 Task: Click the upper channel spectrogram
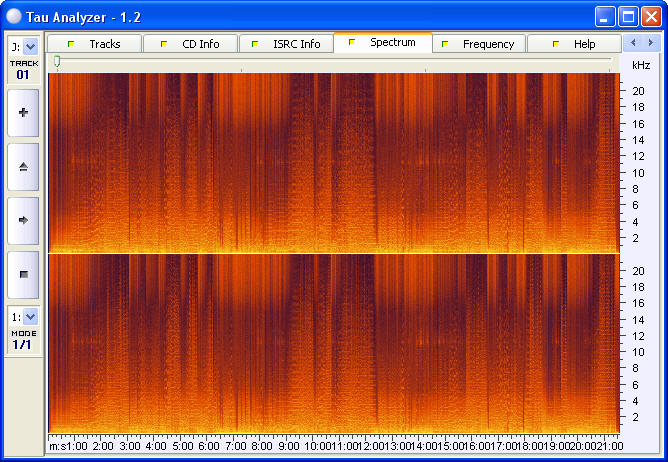[333, 162]
